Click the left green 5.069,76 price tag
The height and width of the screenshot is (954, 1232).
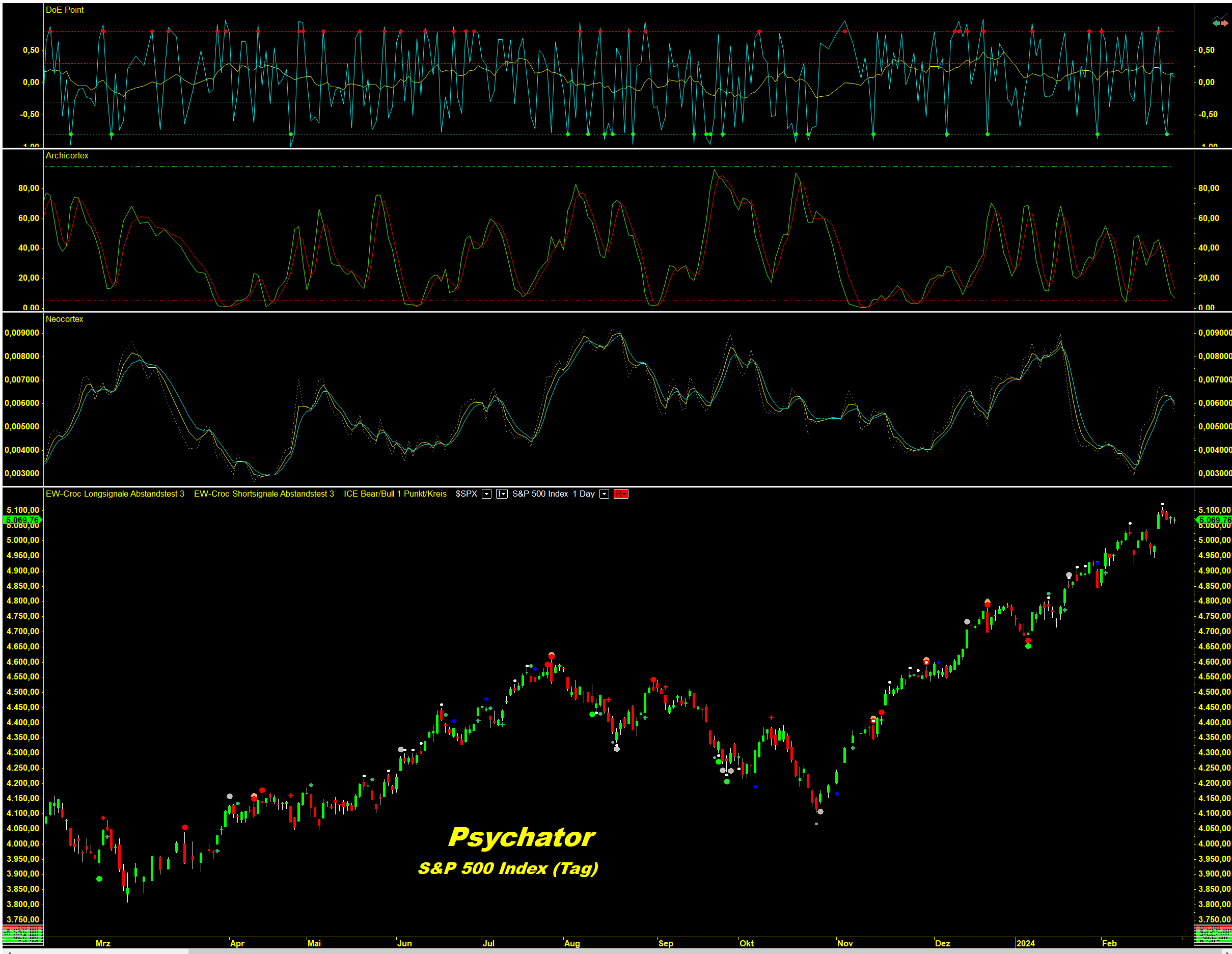click(22, 520)
